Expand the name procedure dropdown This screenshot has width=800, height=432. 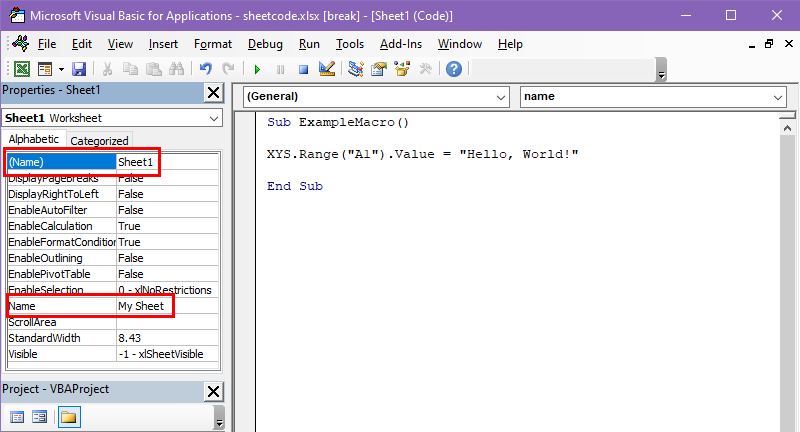[778, 97]
